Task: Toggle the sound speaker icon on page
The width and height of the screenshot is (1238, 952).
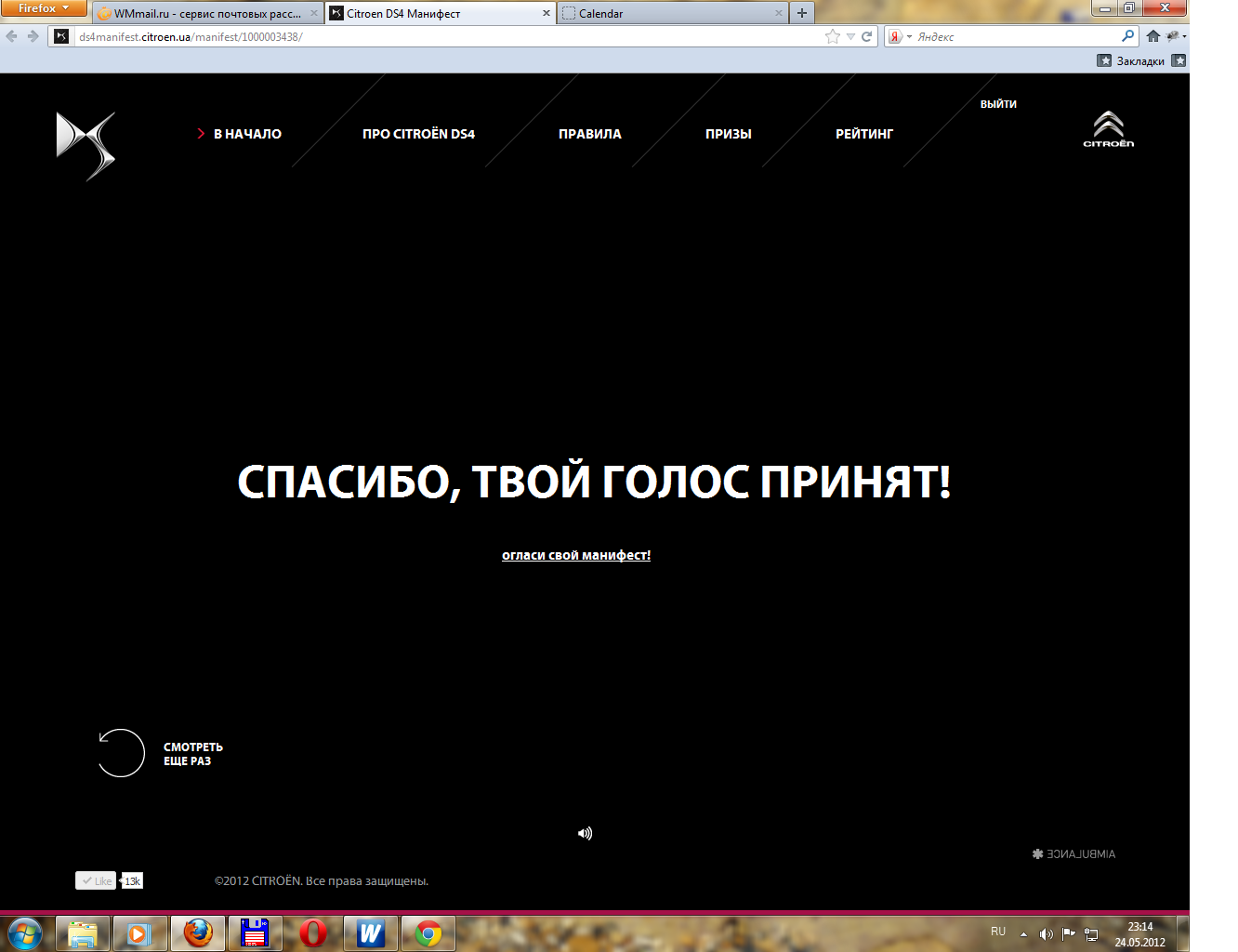Action: (x=585, y=833)
